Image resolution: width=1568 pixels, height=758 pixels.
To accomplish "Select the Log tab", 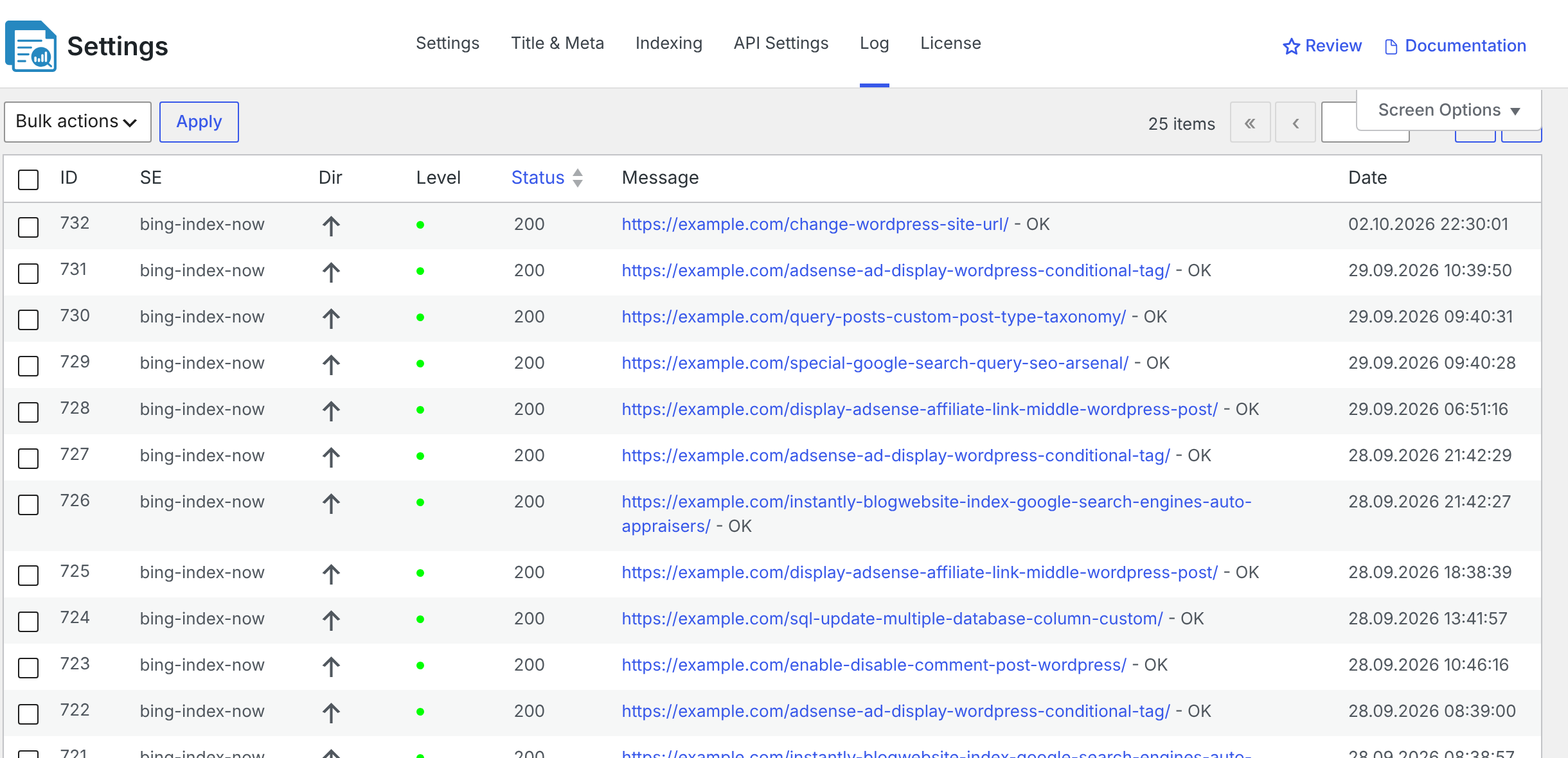I will pos(874,43).
